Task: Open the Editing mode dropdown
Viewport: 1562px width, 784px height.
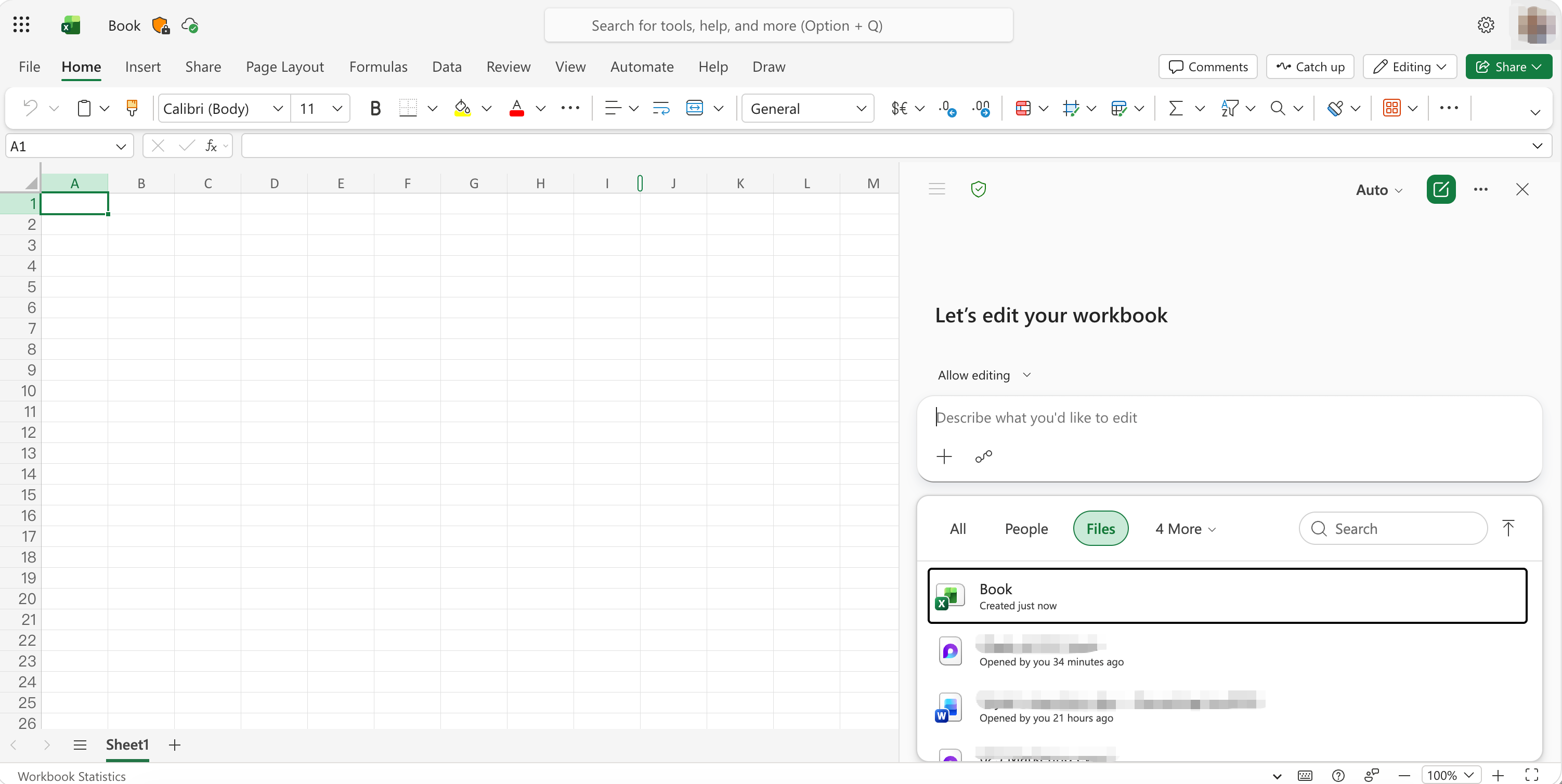Action: click(1410, 67)
